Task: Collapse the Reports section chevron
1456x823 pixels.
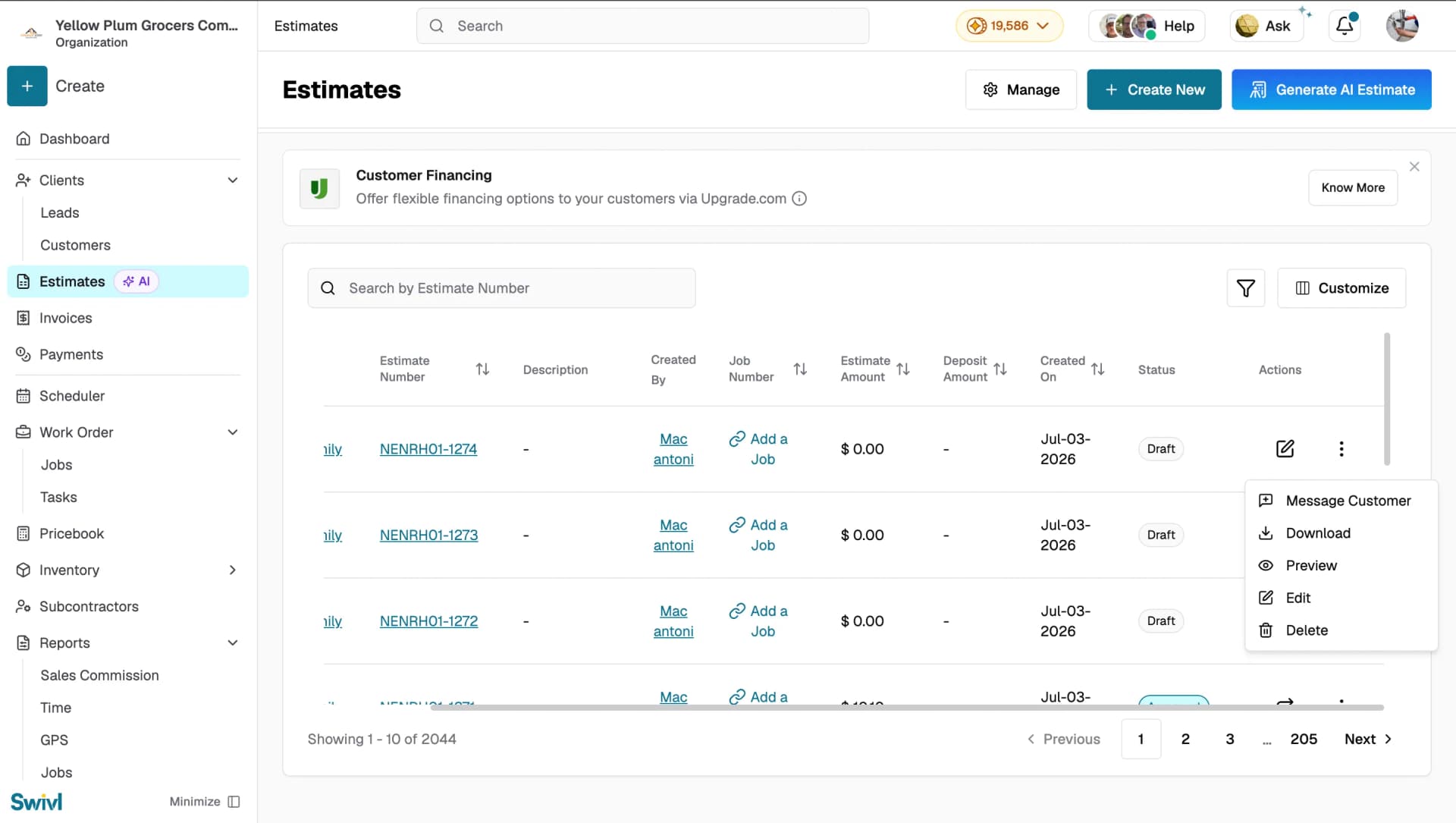Action: (233, 642)
